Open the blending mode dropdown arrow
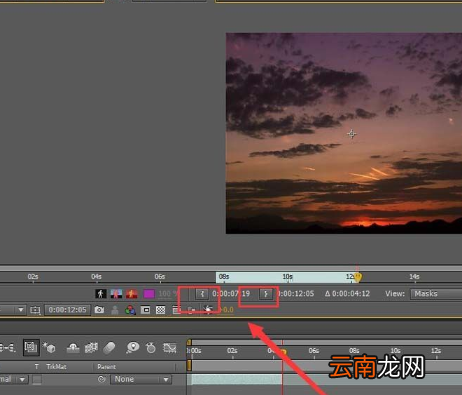 pyautogui.click(x=23, y=379)
